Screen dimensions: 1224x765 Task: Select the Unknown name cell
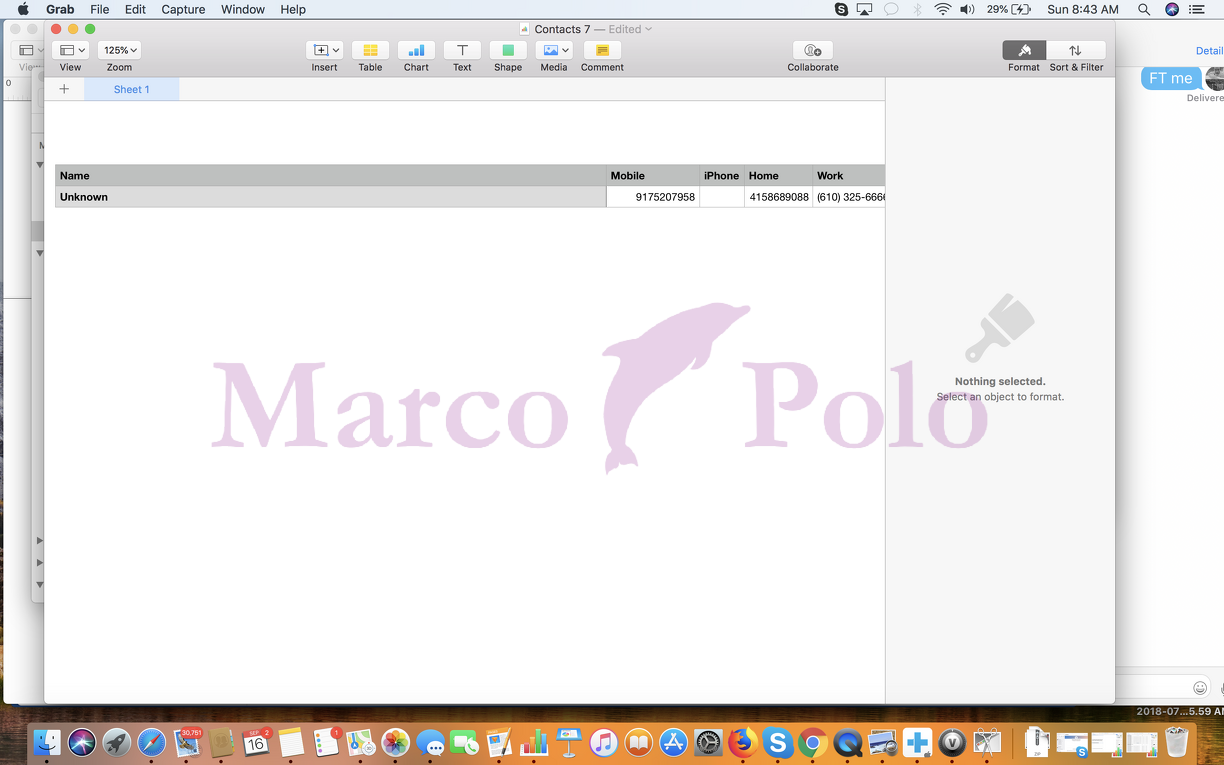pyautogui.click(x=330, y=197)
